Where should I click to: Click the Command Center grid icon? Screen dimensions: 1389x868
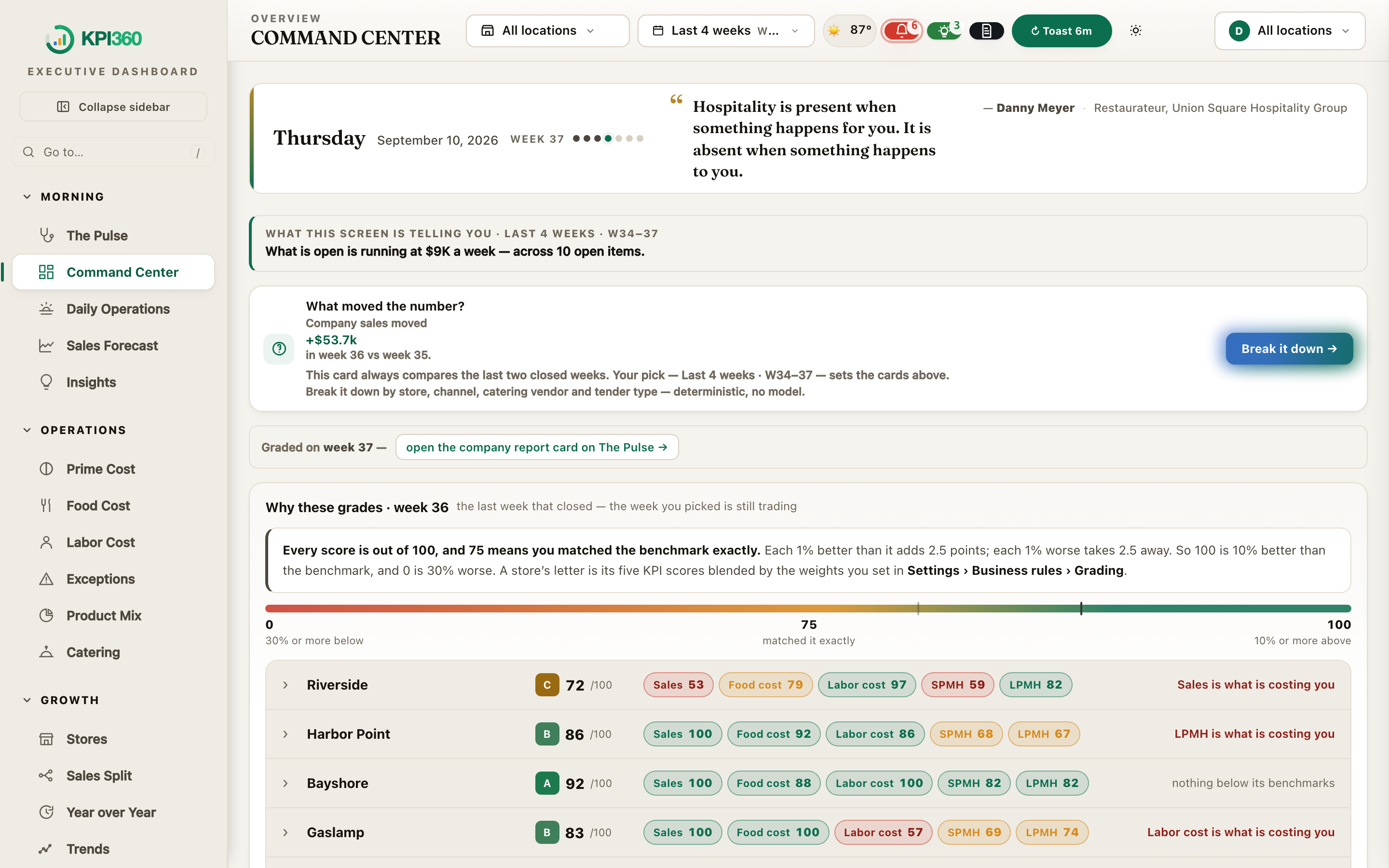(x=46, y=272)
